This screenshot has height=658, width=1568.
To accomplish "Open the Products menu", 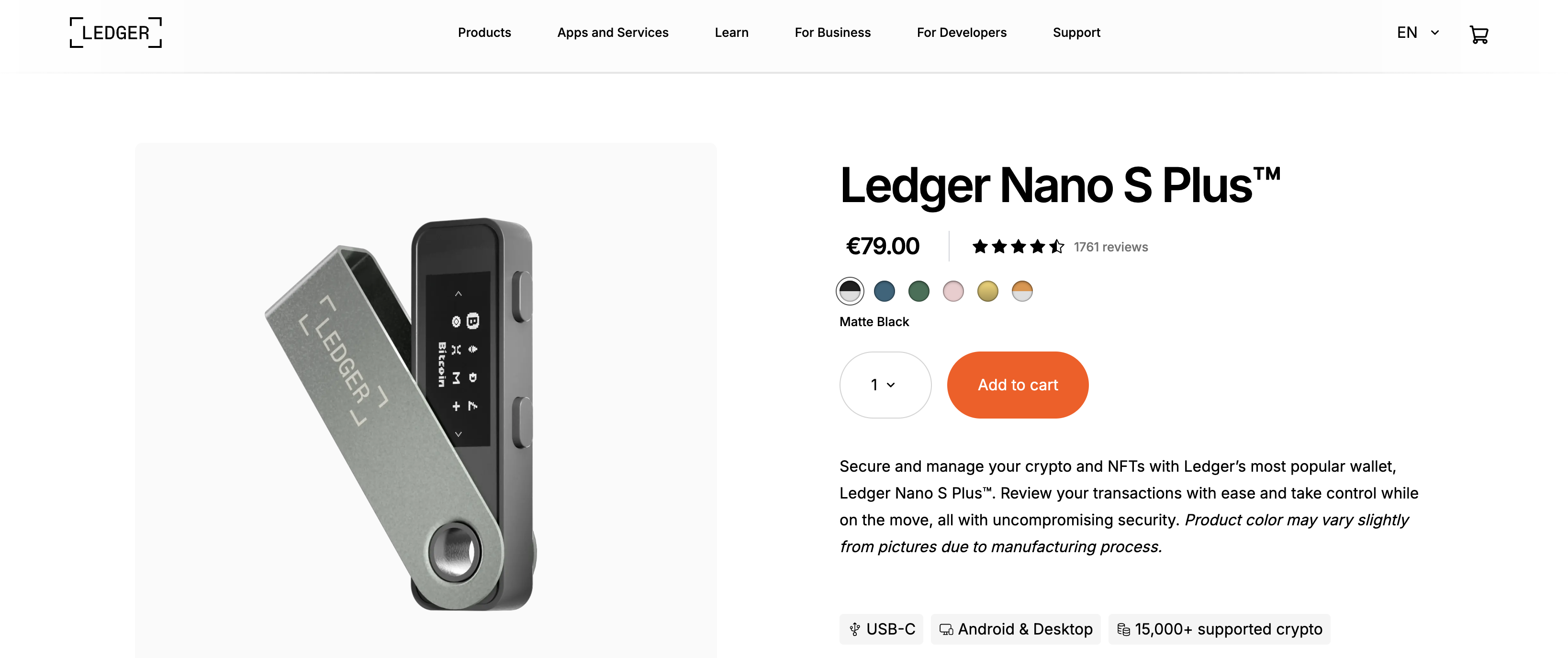I will point(484,33).
